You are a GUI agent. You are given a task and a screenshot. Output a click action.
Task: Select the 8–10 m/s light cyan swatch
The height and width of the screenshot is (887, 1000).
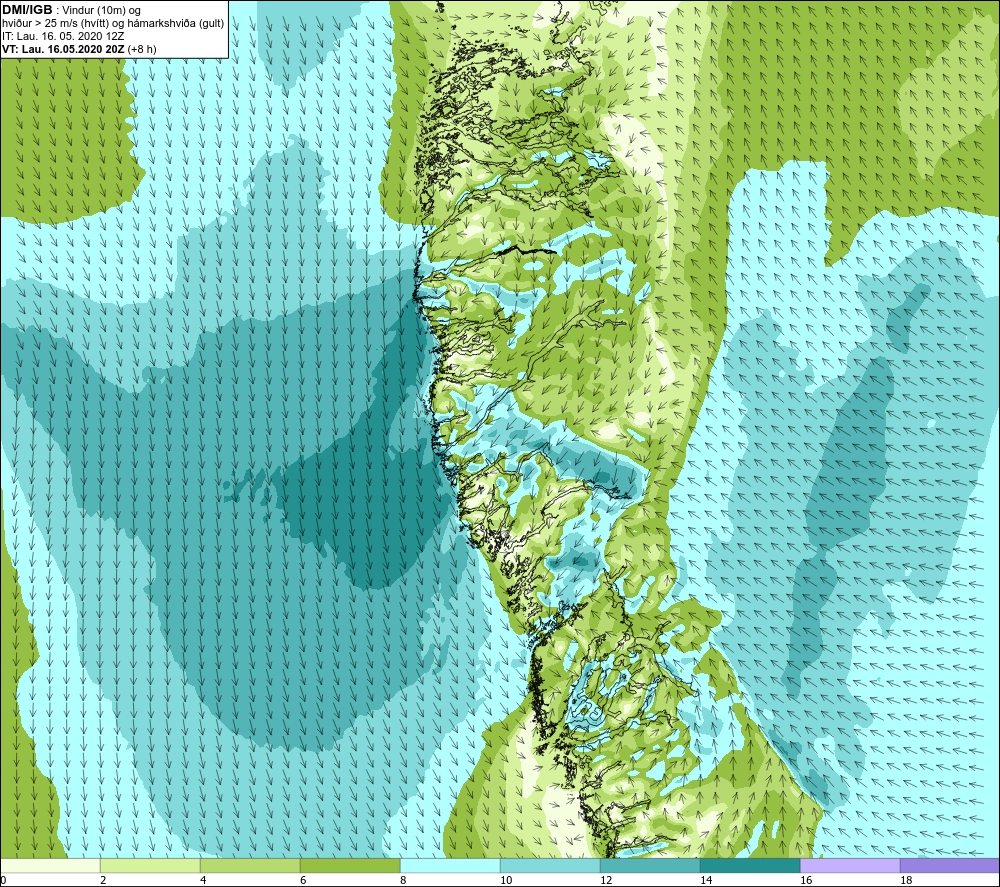(450, 865)
